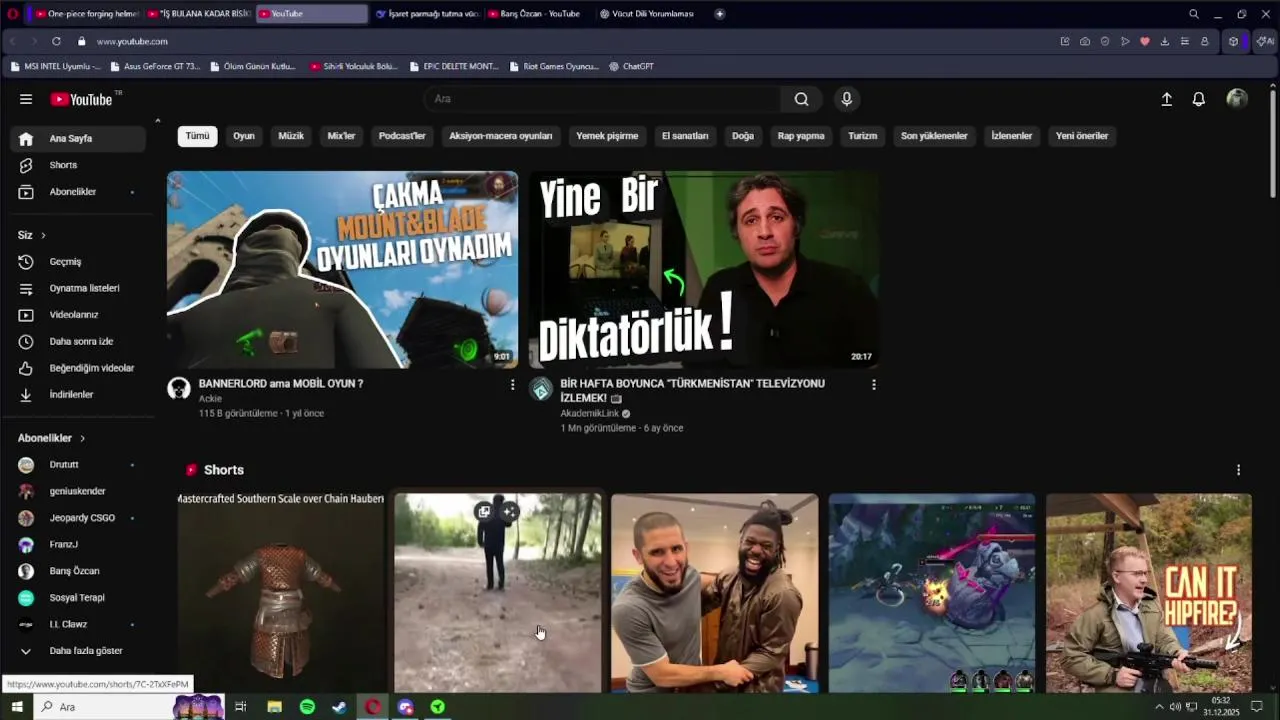The height and width of the screenshot is (720, 1280).
Task: Select the Mix'ler filter chip
Action: click(341, 136)
